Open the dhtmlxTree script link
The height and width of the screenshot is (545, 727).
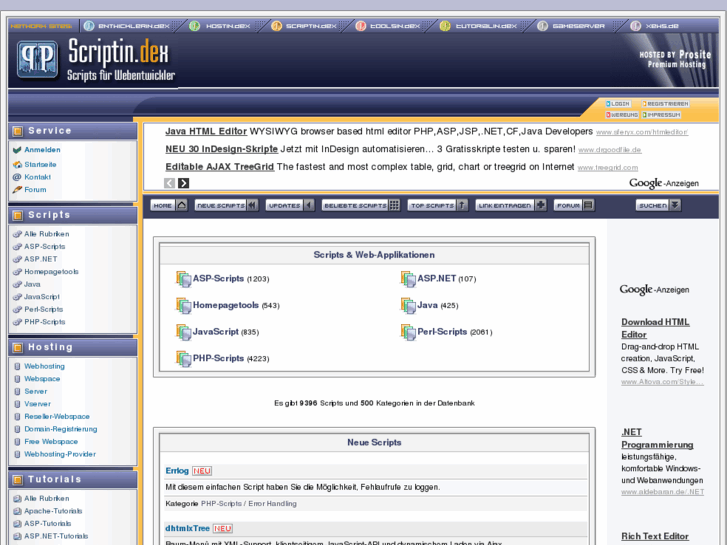(x=187, y=528)
